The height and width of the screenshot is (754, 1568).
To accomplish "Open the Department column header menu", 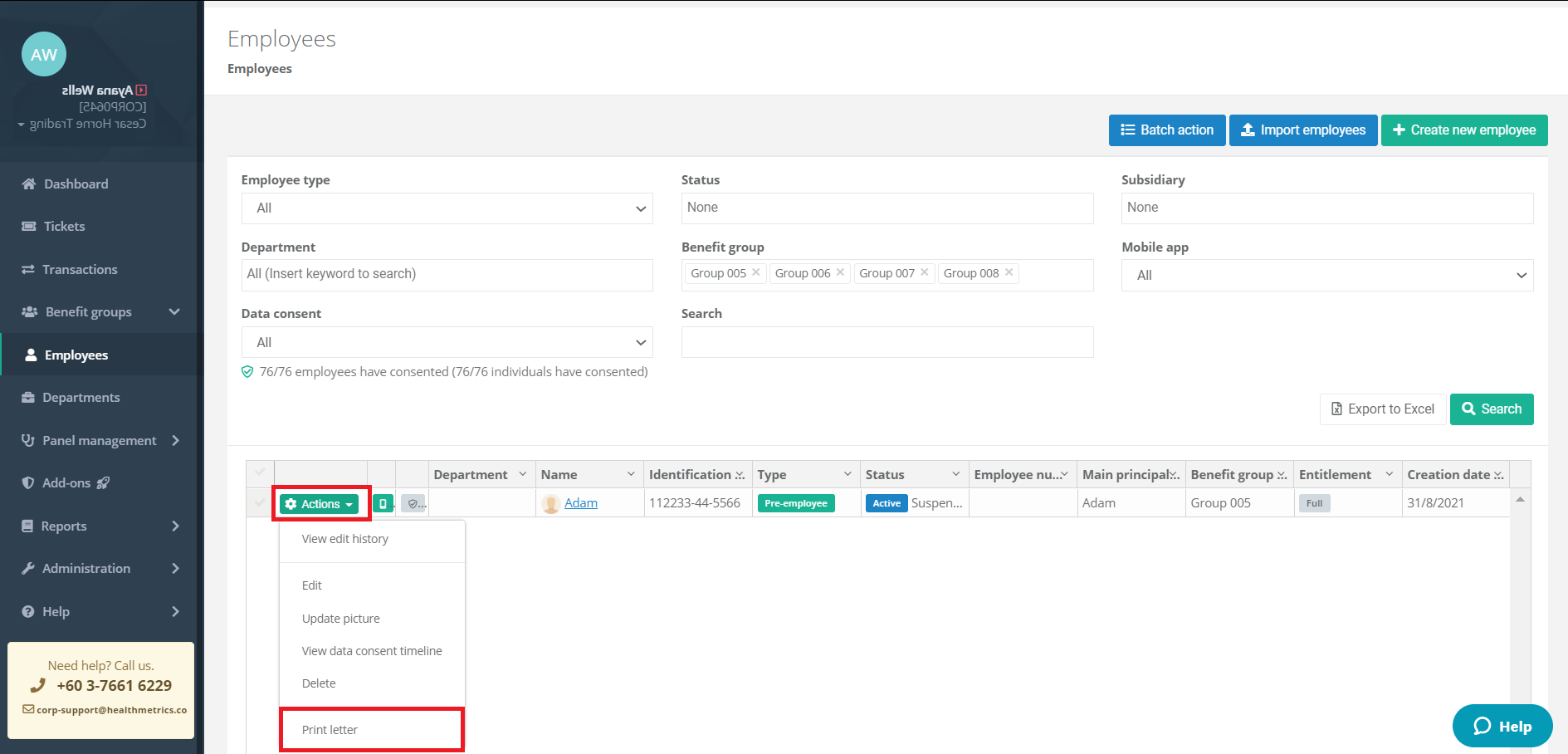I will (523, 474).
